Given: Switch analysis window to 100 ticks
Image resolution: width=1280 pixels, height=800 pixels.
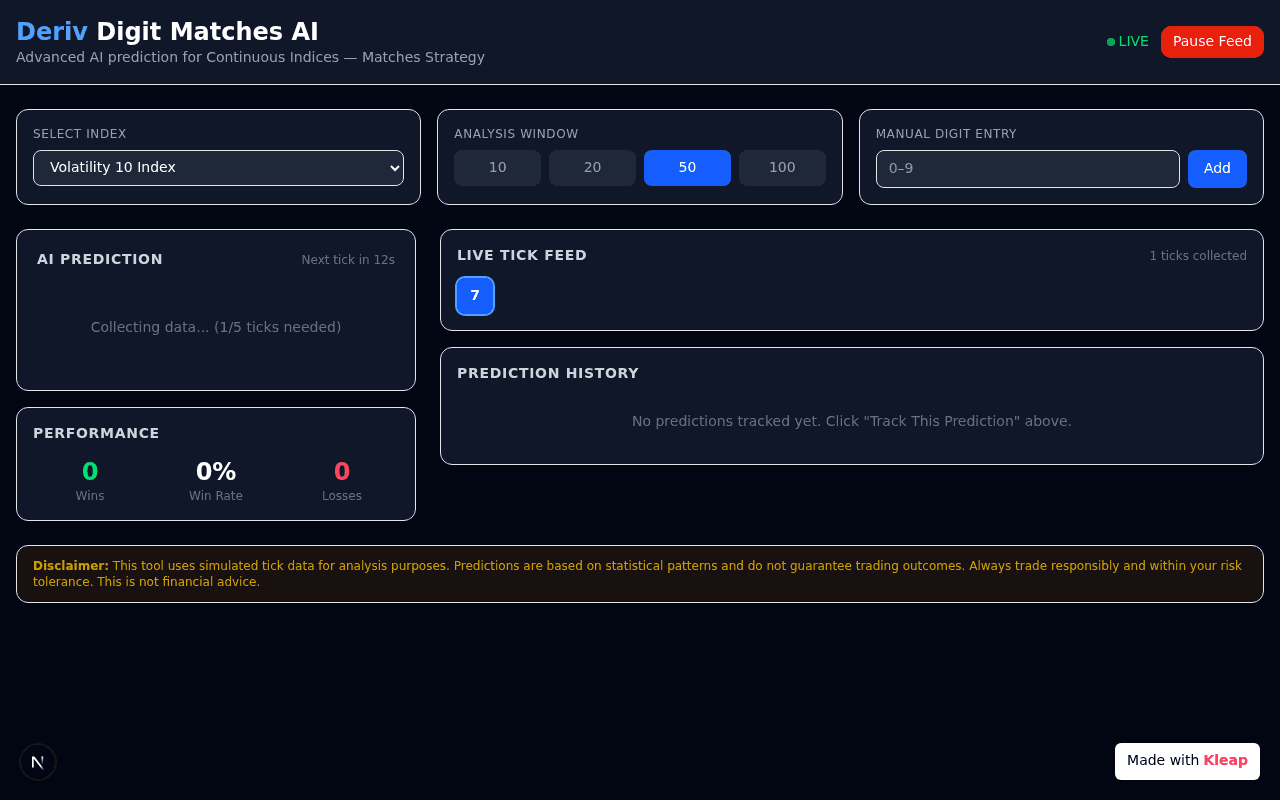Looking at the screenshot, I should pyautogui.click(x=782, y=168).
